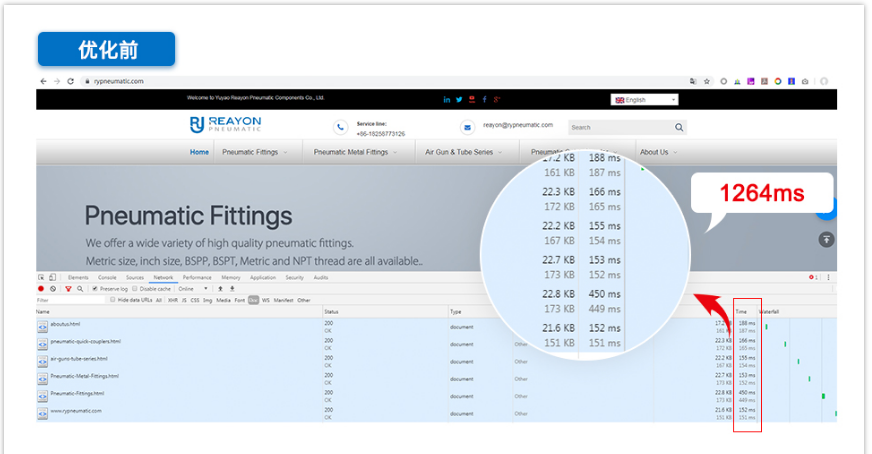This screenshot has height=454, width=872.
Task: Expand the Pneumatic Fittings nav menu
Action: click(x=255, y=152)
